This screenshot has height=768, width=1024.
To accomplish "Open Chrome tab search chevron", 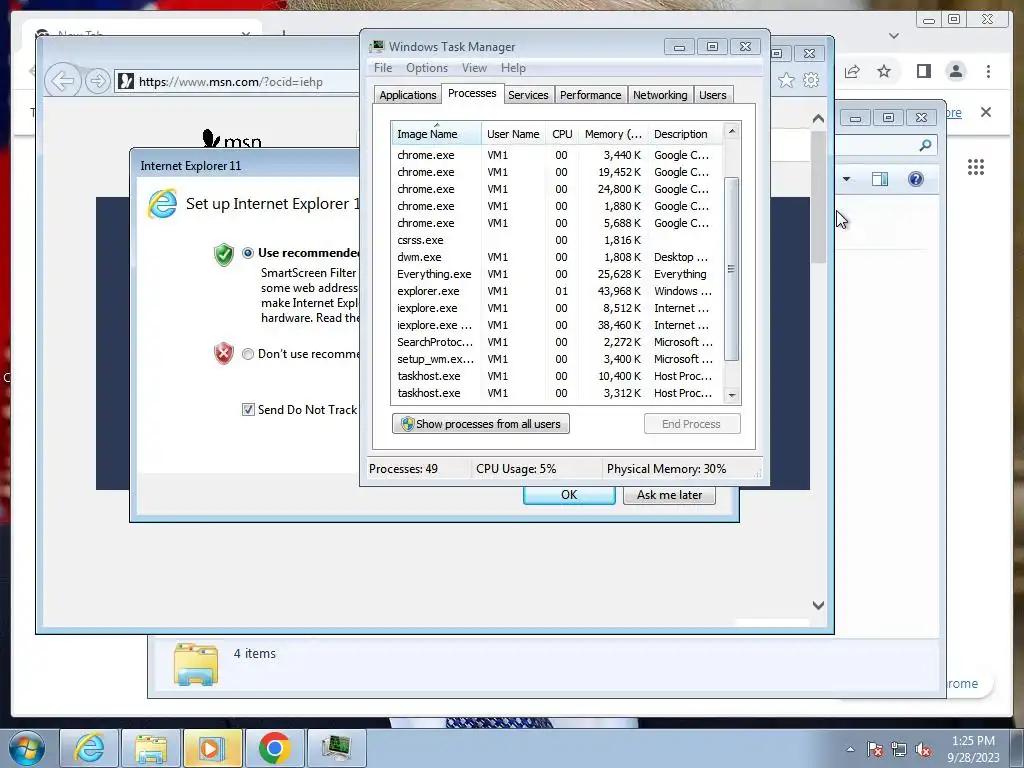I will pos(894,36).
